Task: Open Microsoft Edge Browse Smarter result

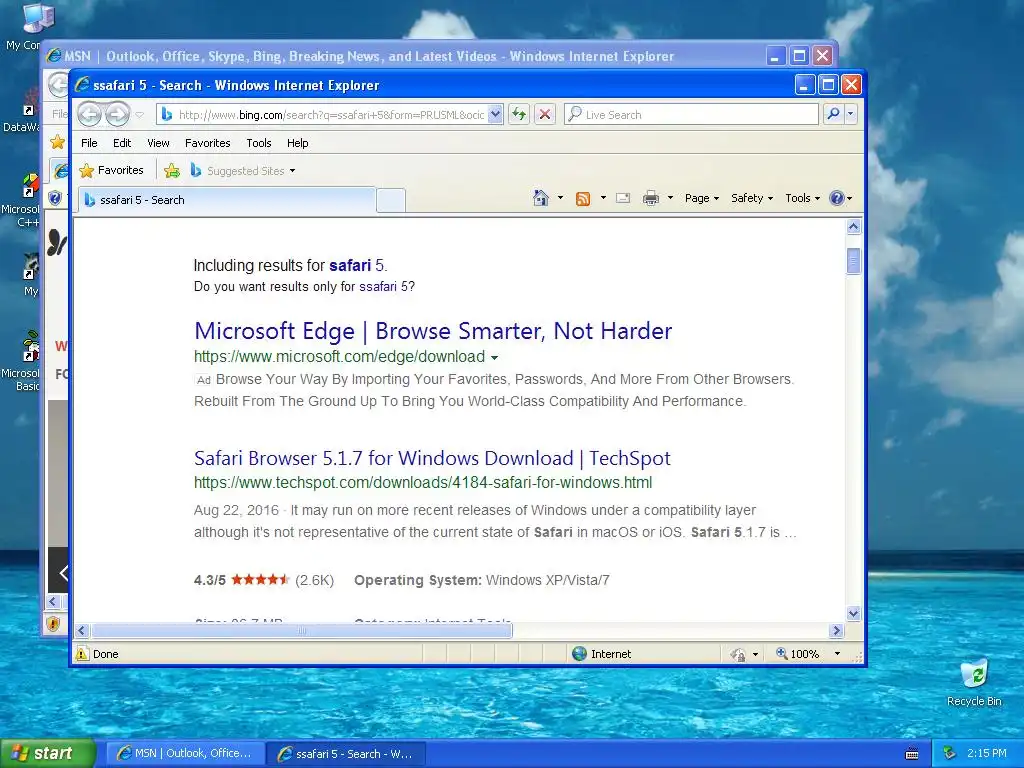Action: 433,331
